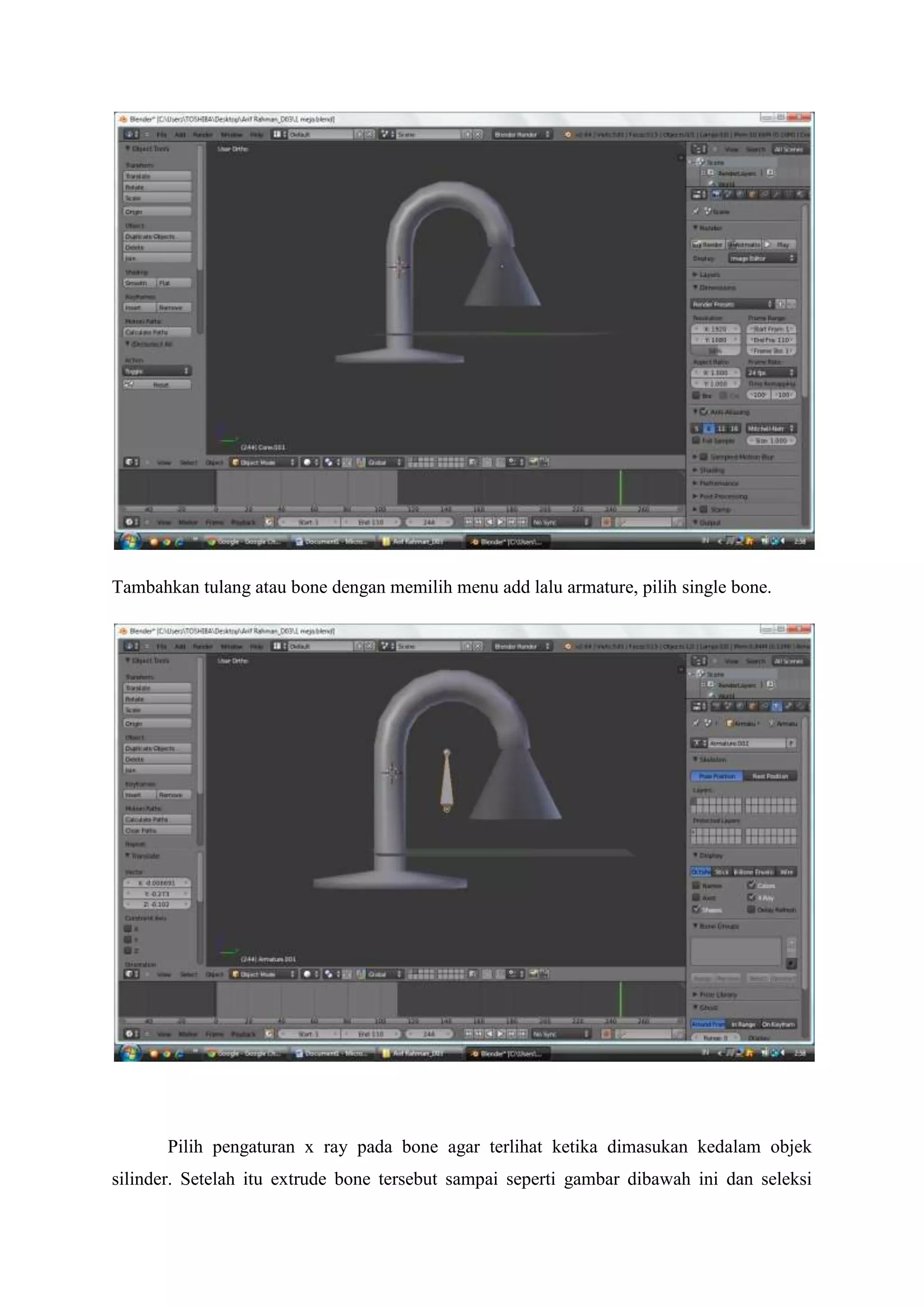Expand the Performance panel
The width and height of the screenshot is (924, 1307).
point(695,483)
